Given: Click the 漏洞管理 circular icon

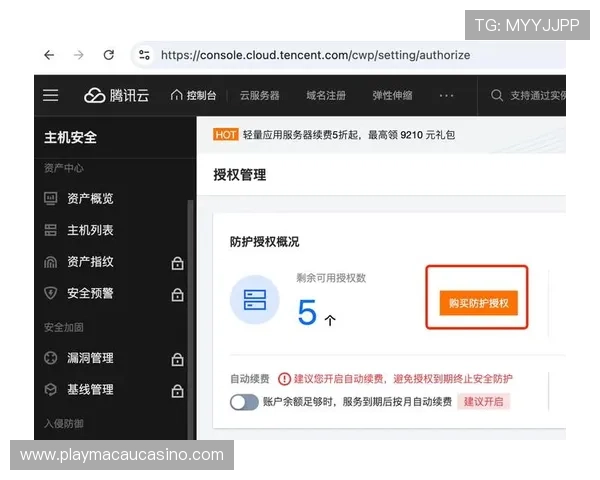Looking at the screenshot, I should (x=51, y=358).
